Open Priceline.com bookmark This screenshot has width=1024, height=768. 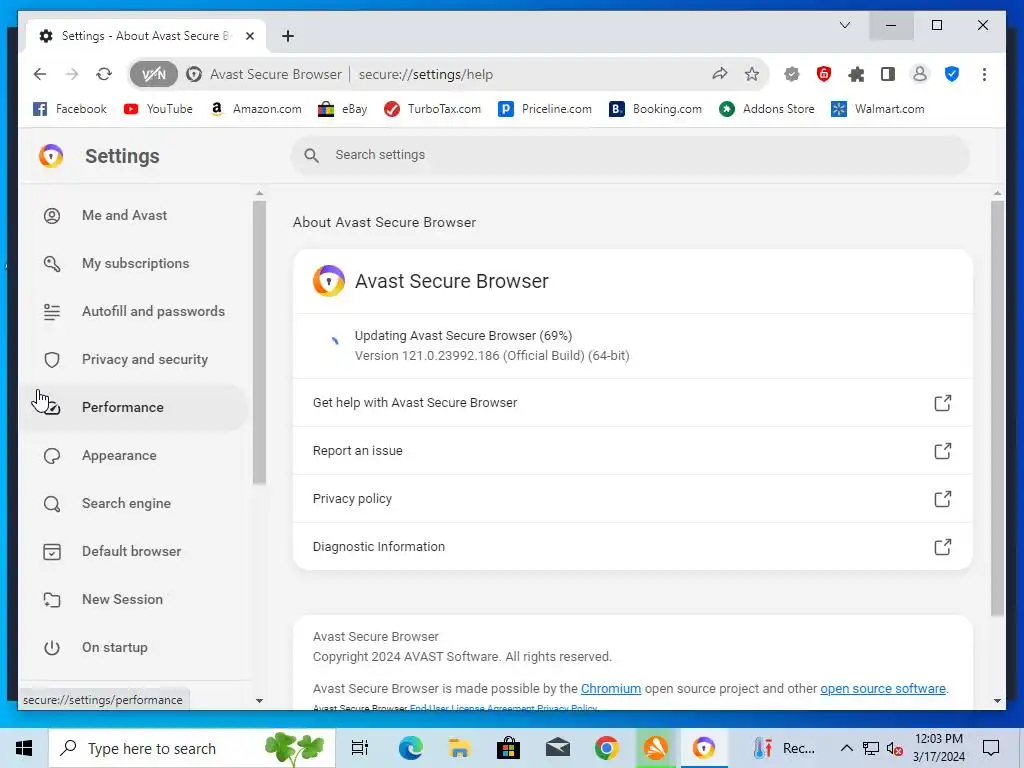point(545,109)
